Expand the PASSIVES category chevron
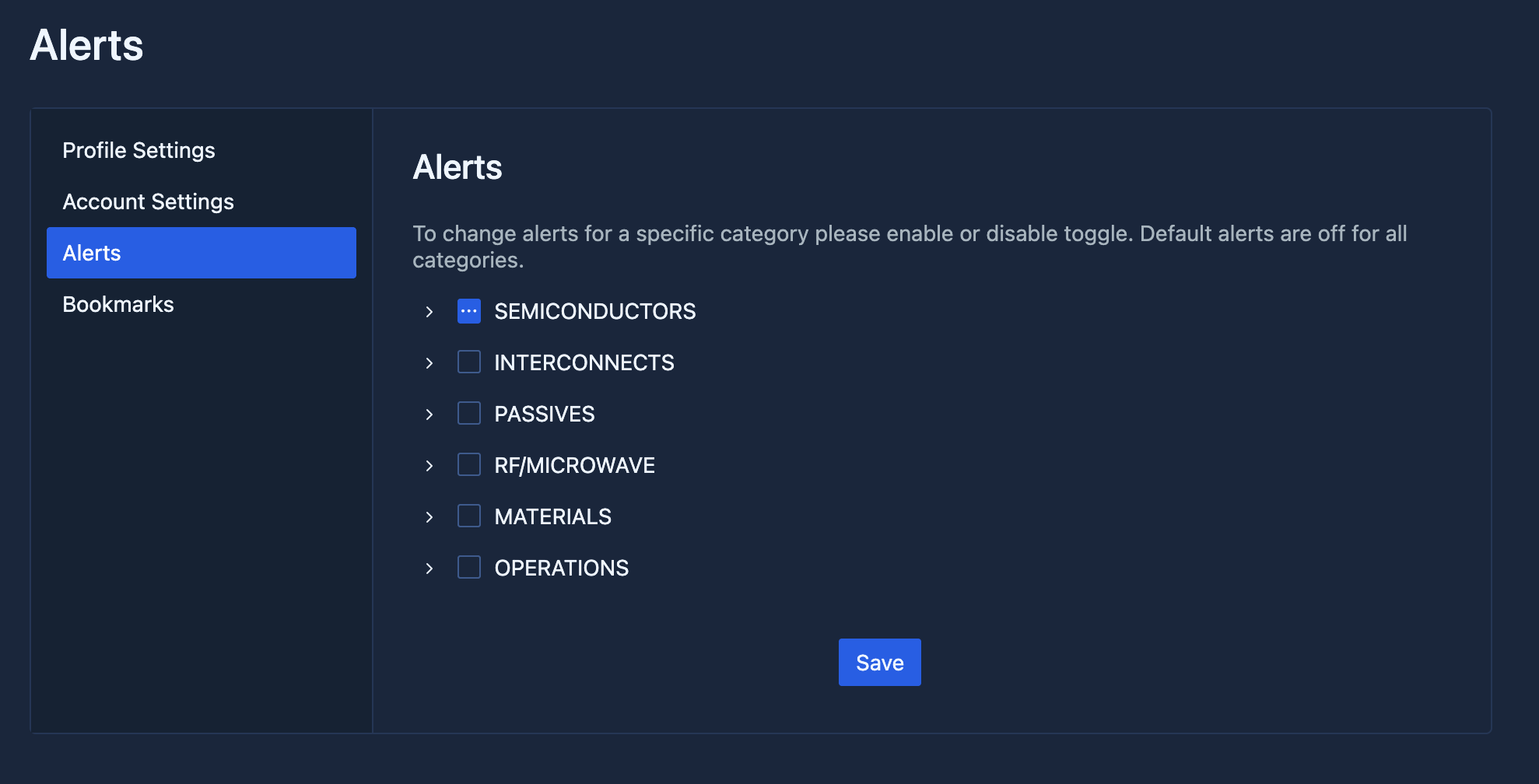The image size is (1539, 784). [x=429, y=415]
